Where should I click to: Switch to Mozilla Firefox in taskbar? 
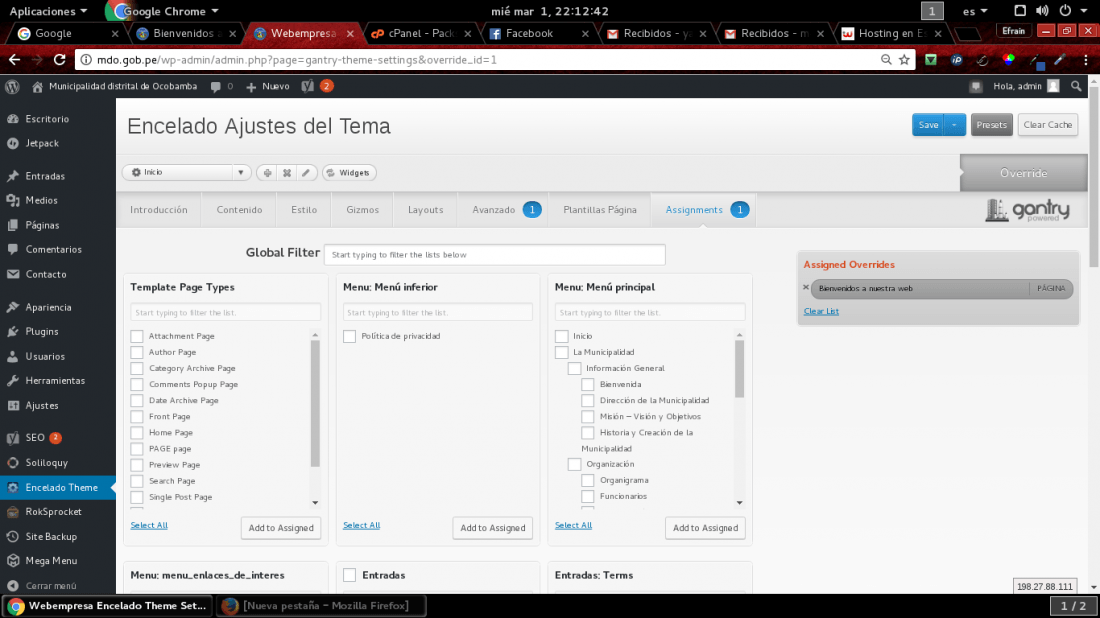[x=320, y=606]
